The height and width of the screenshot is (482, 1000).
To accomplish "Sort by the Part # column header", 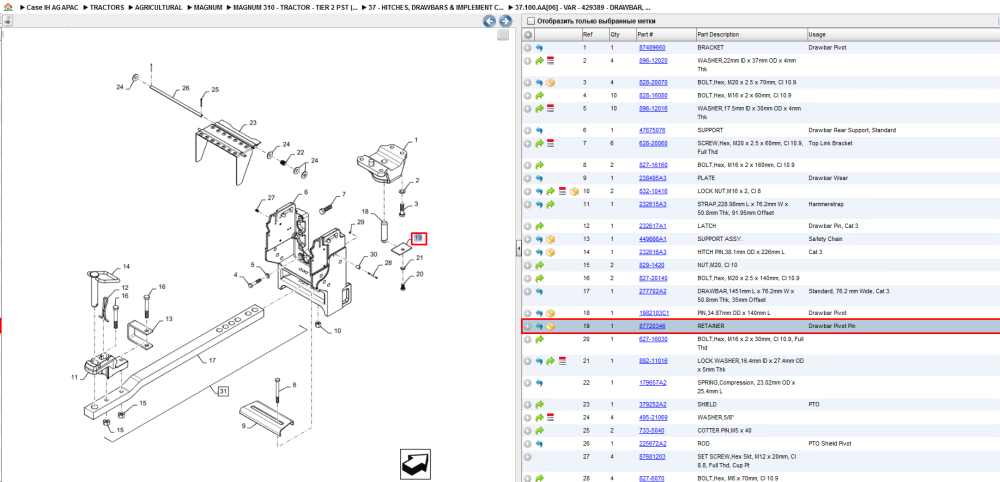I will [665, 34].
